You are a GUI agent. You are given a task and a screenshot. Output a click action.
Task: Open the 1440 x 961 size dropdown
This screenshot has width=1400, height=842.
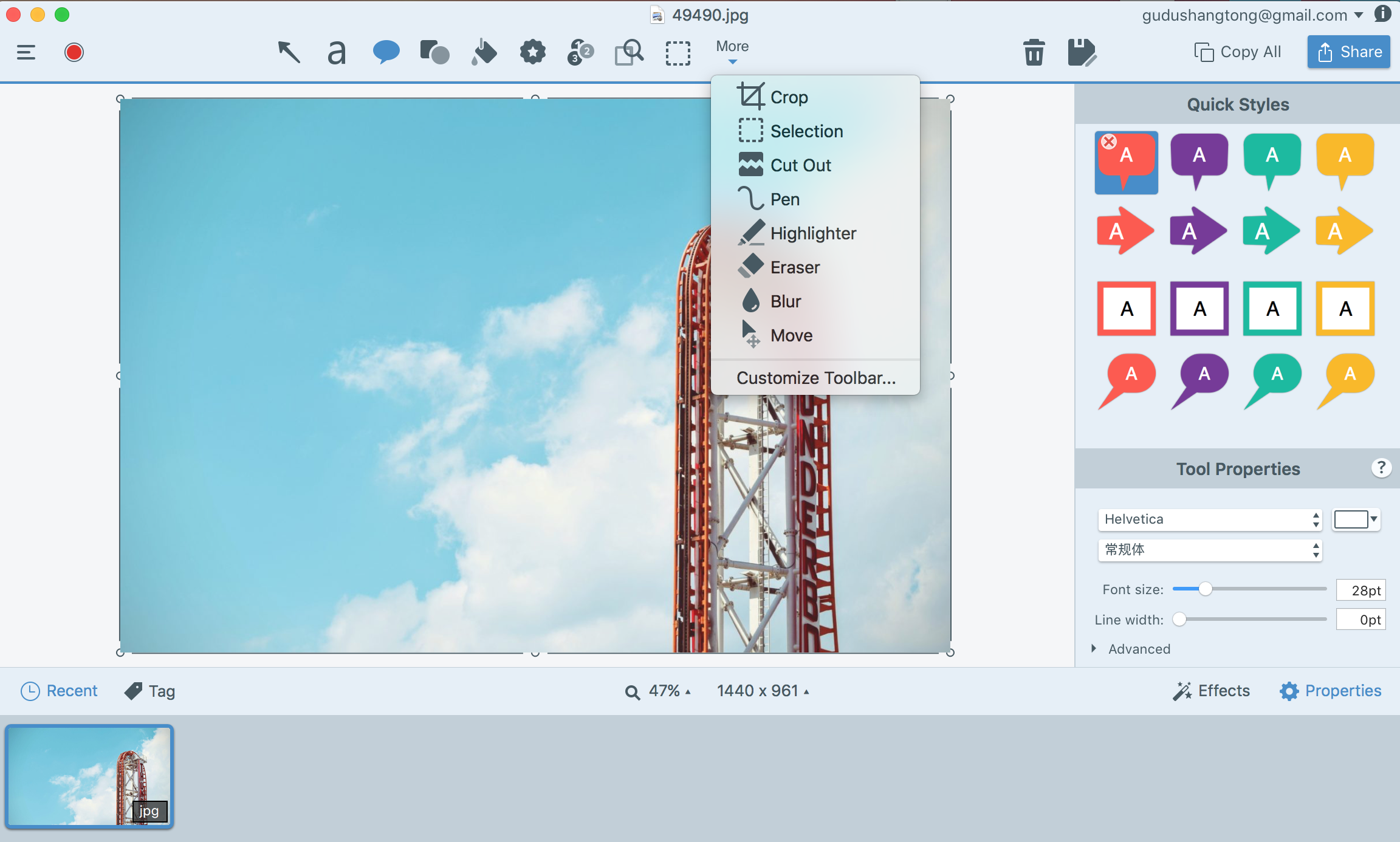[x=763, y=691]
